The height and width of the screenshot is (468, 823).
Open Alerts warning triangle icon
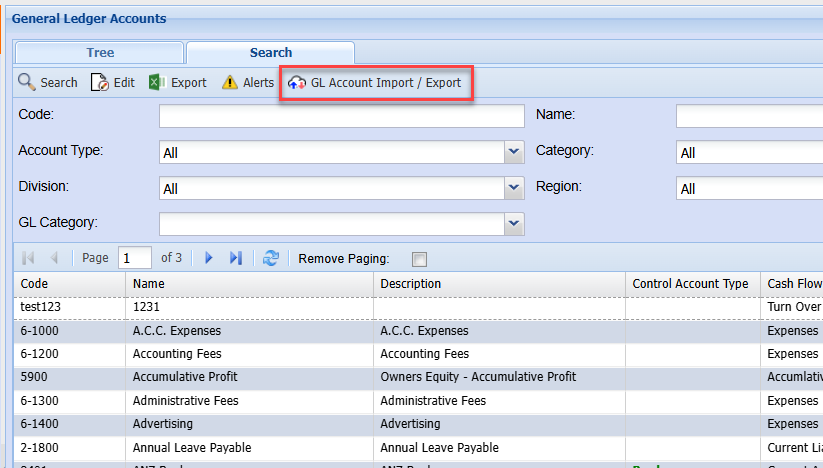point(230,83)
